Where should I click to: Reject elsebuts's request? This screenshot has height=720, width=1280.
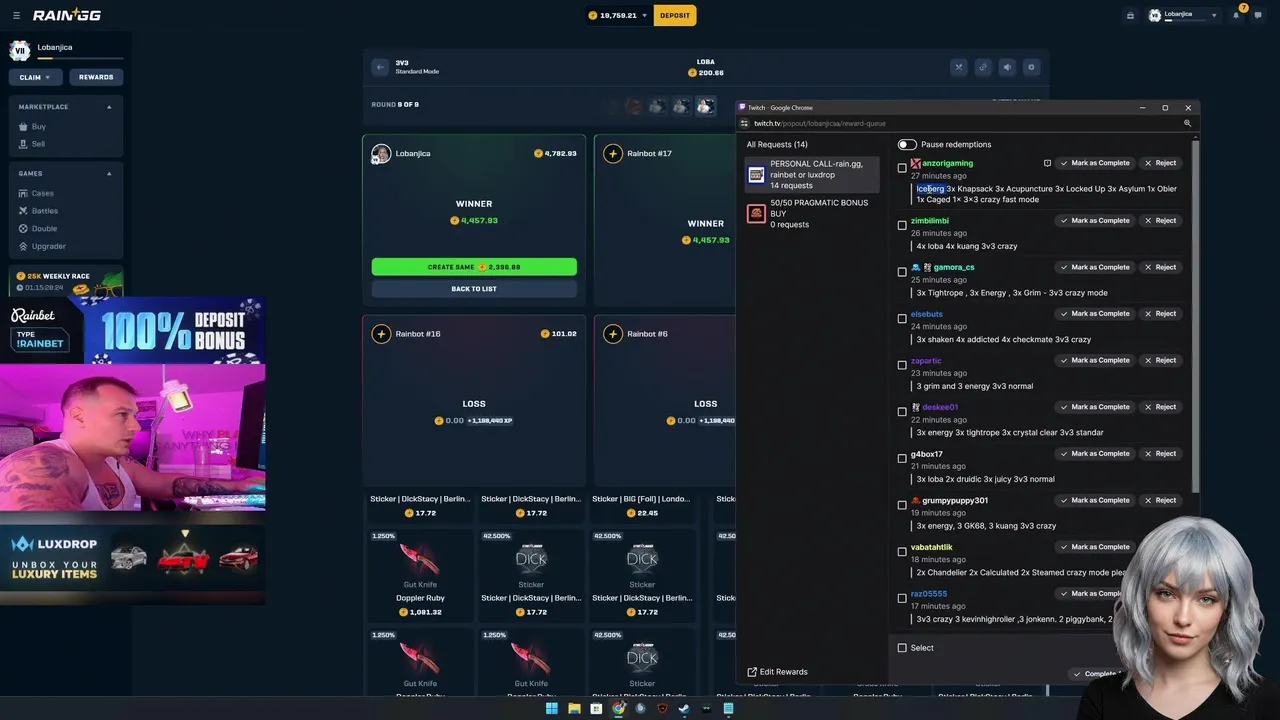[x=1161, y=314]
